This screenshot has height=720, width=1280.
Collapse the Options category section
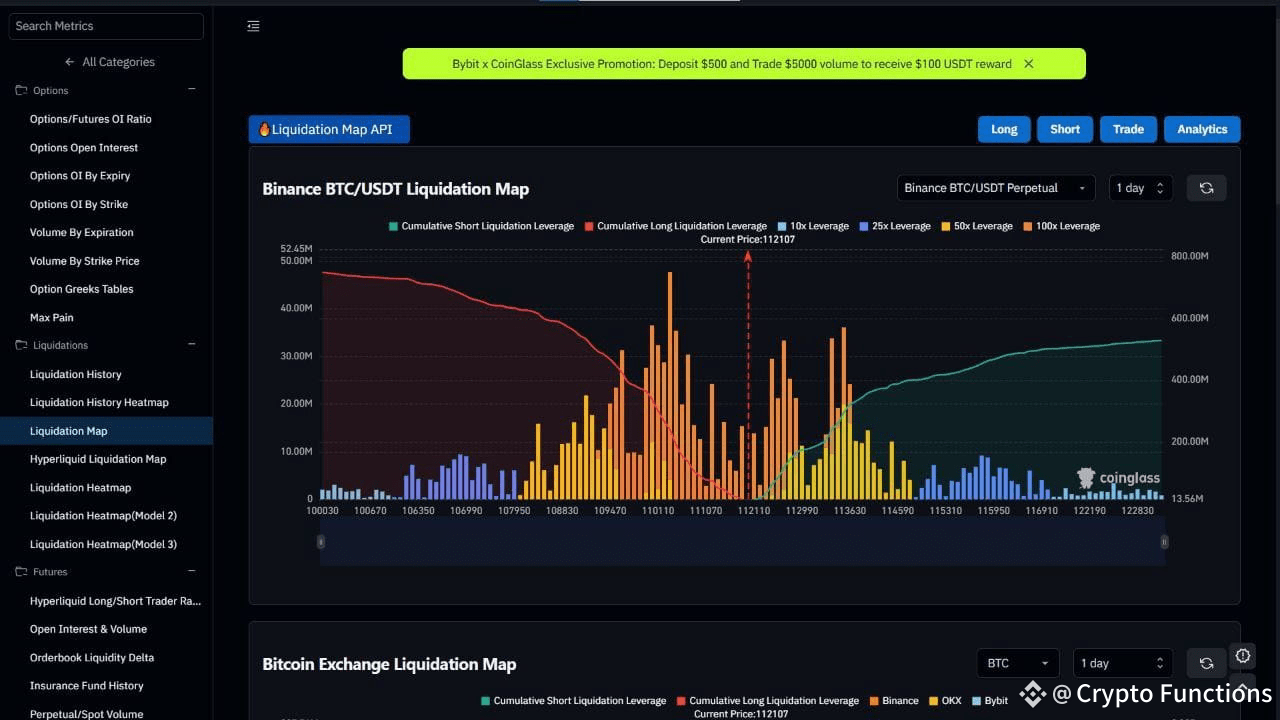192,90
